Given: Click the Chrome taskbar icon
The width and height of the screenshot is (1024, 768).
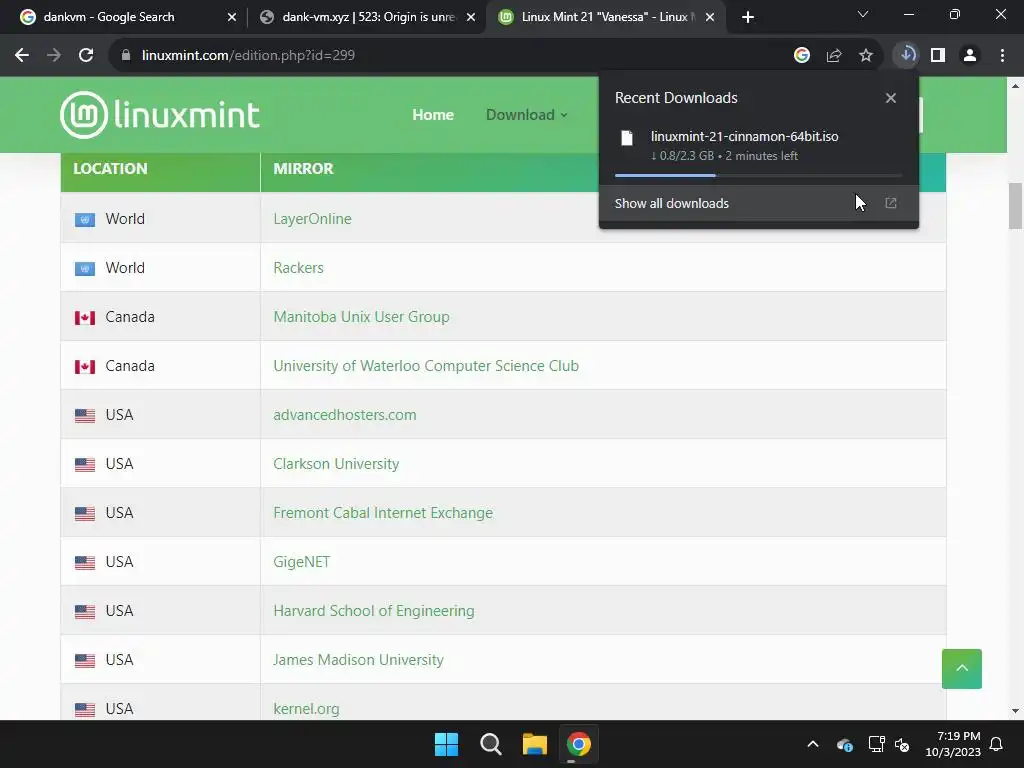Looking at the screenshot, I should (x=579, y=744).
